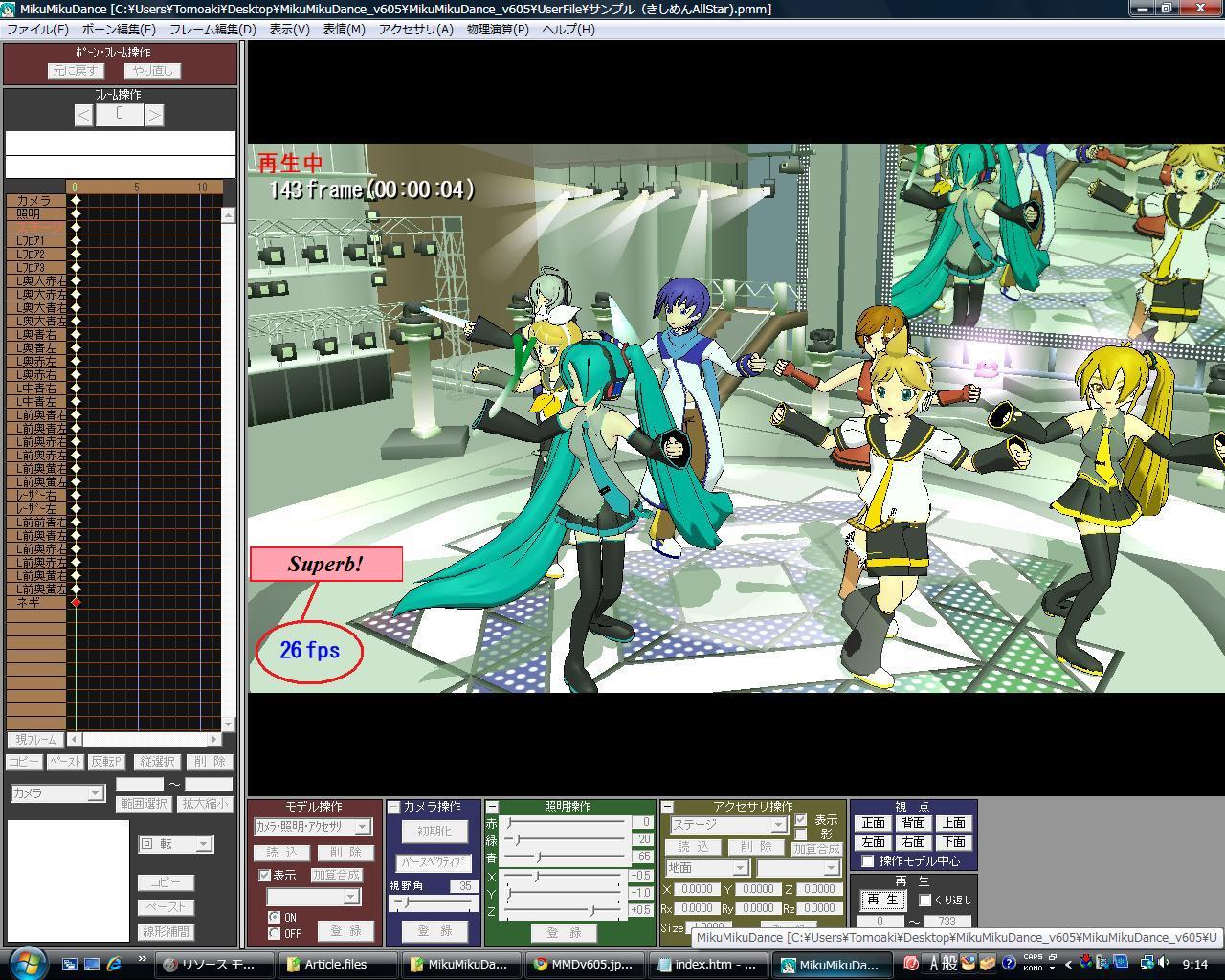Click timeline horizontal scrollbar left arrow
Viewport: 1225px width, 980px height.
[x=75, y=739]
